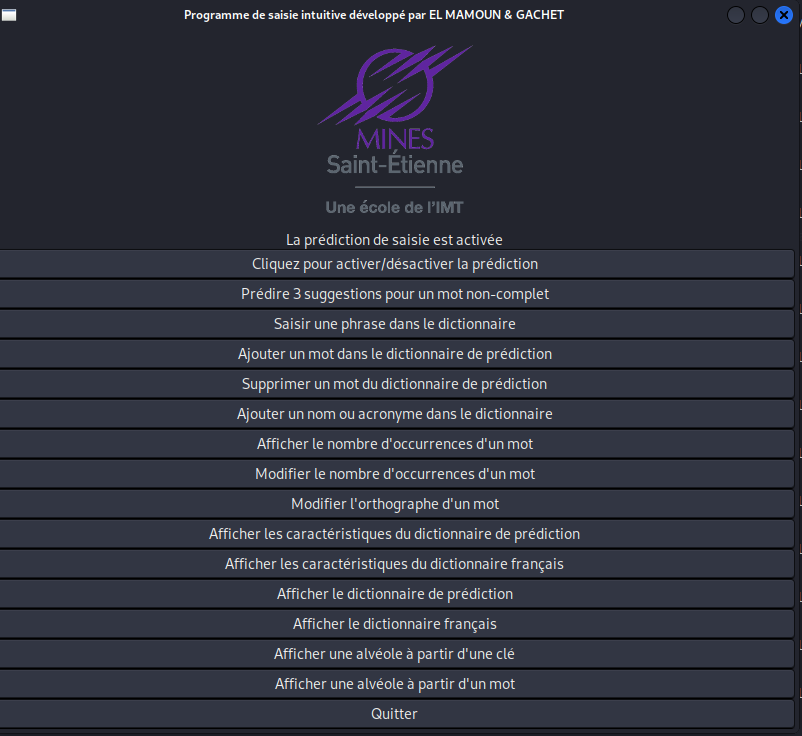Screen dimensions: 802x736
Task: Click the Mines Saint-Étienne logo image
Action: tap(394, 130)
